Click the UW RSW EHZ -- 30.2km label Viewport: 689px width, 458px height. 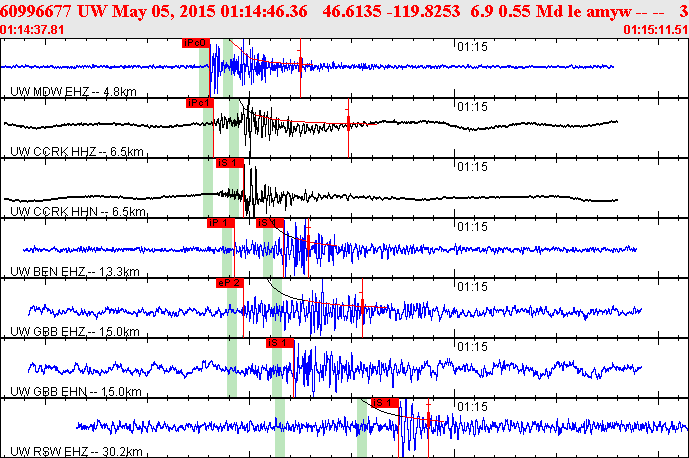[76, 451]
